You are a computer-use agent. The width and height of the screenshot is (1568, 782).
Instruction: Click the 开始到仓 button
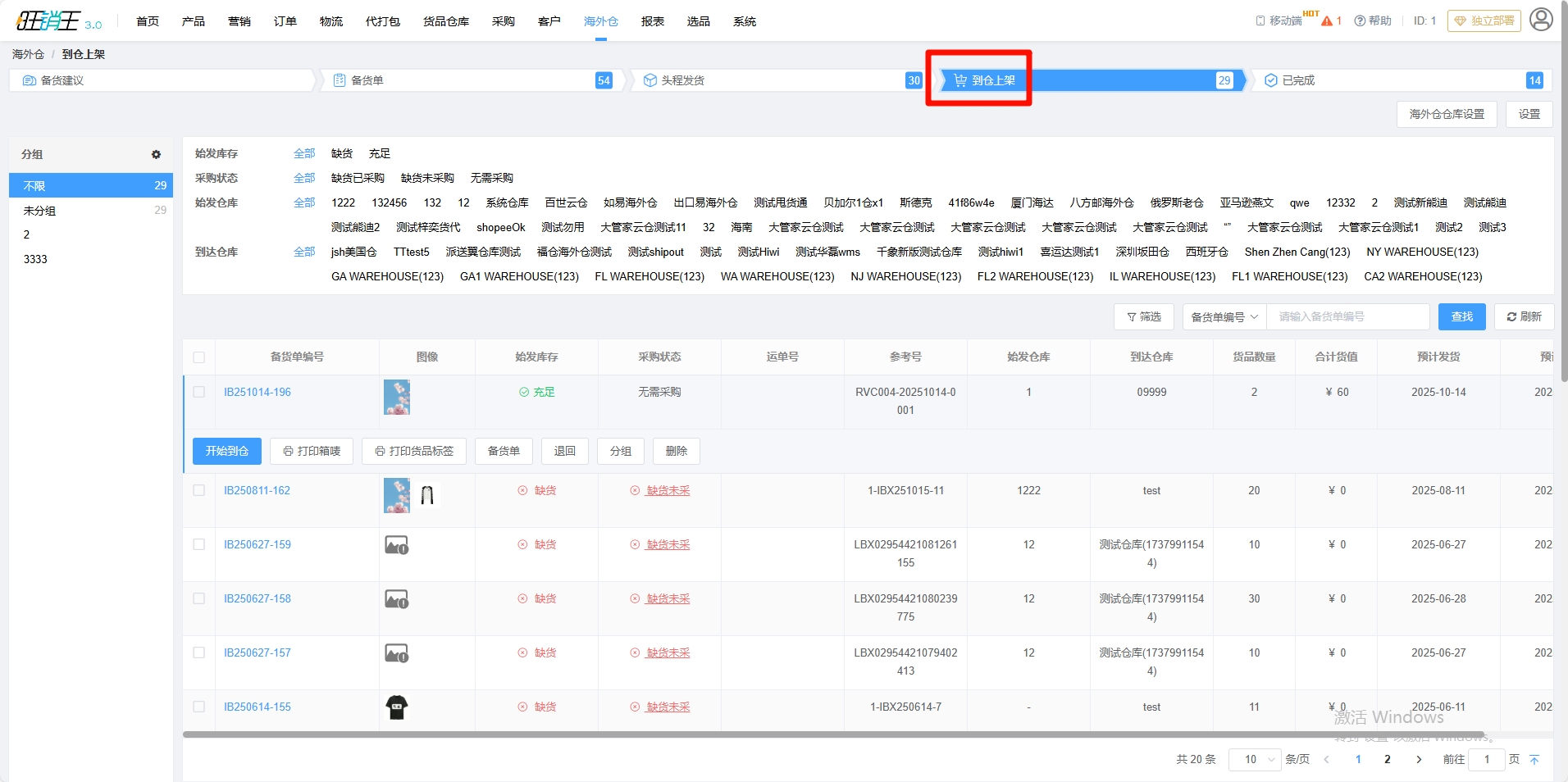227,451
